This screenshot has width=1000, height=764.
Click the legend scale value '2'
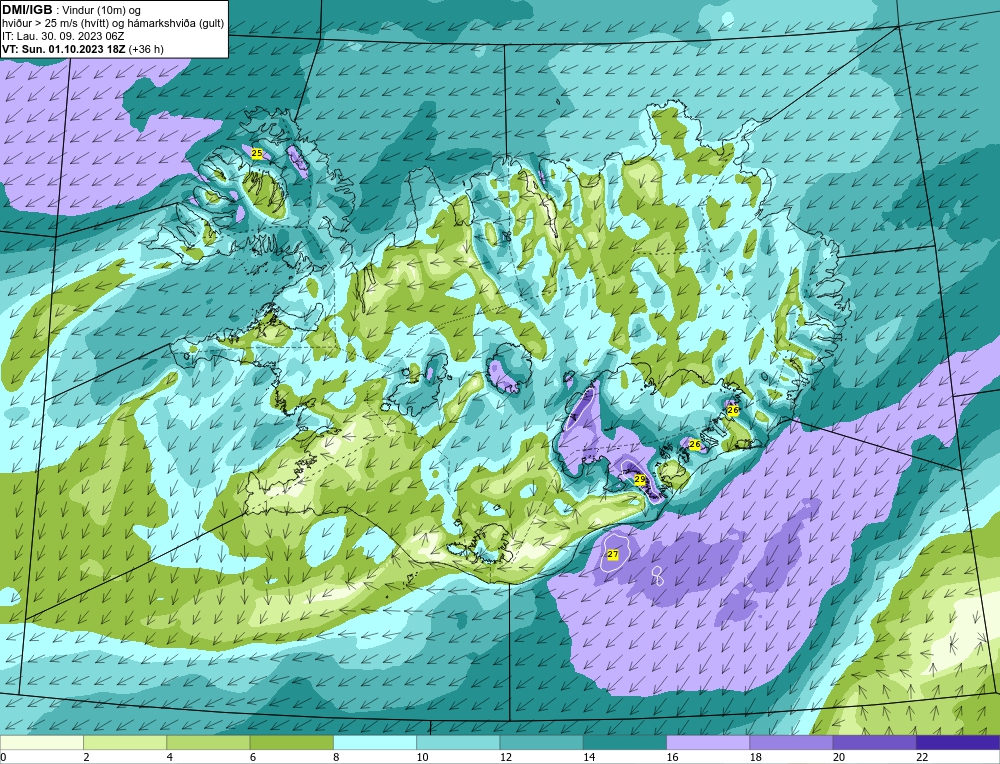pos(86,757)
